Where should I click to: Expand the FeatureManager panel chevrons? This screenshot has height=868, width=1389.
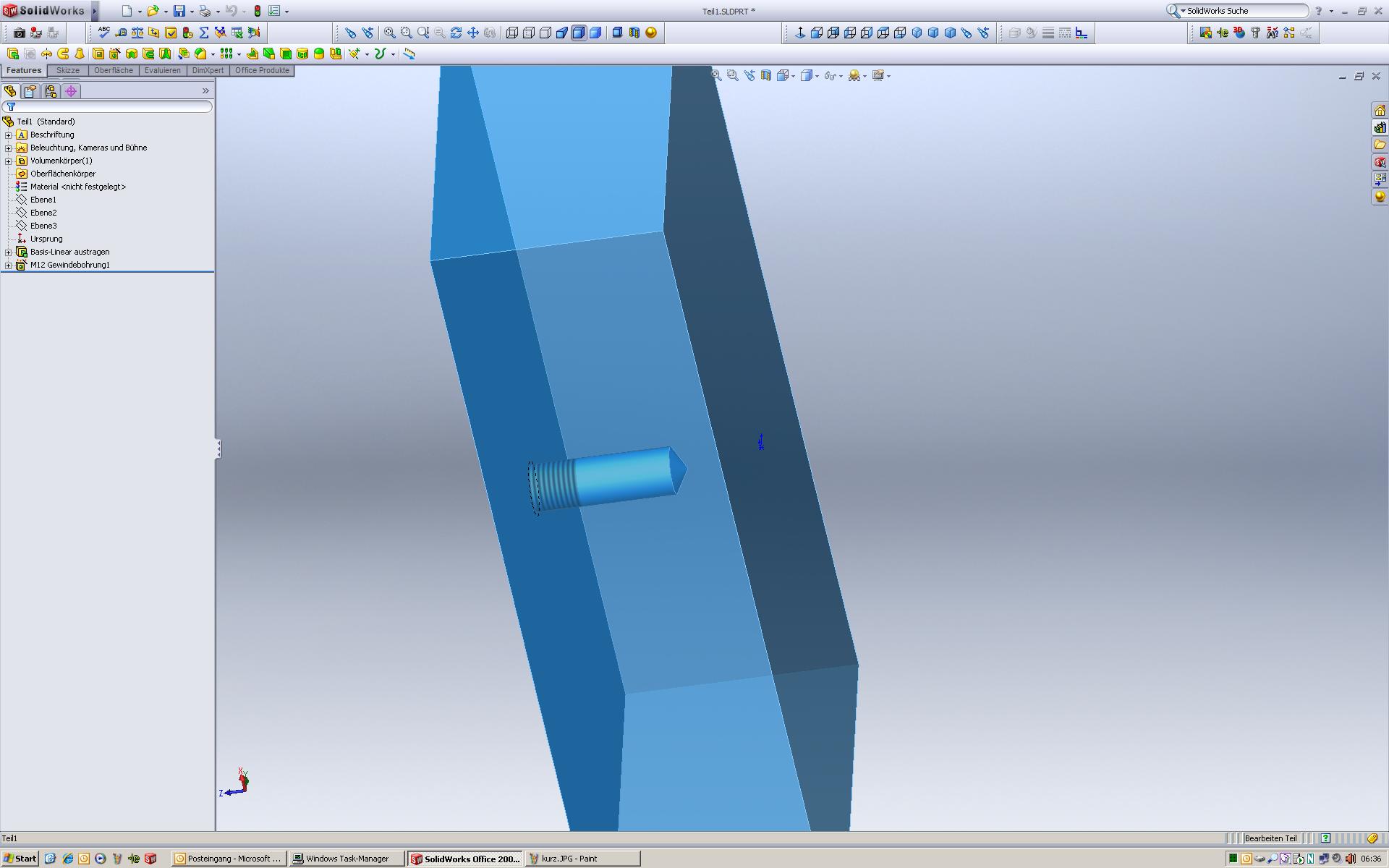click(x=205, y=91)
